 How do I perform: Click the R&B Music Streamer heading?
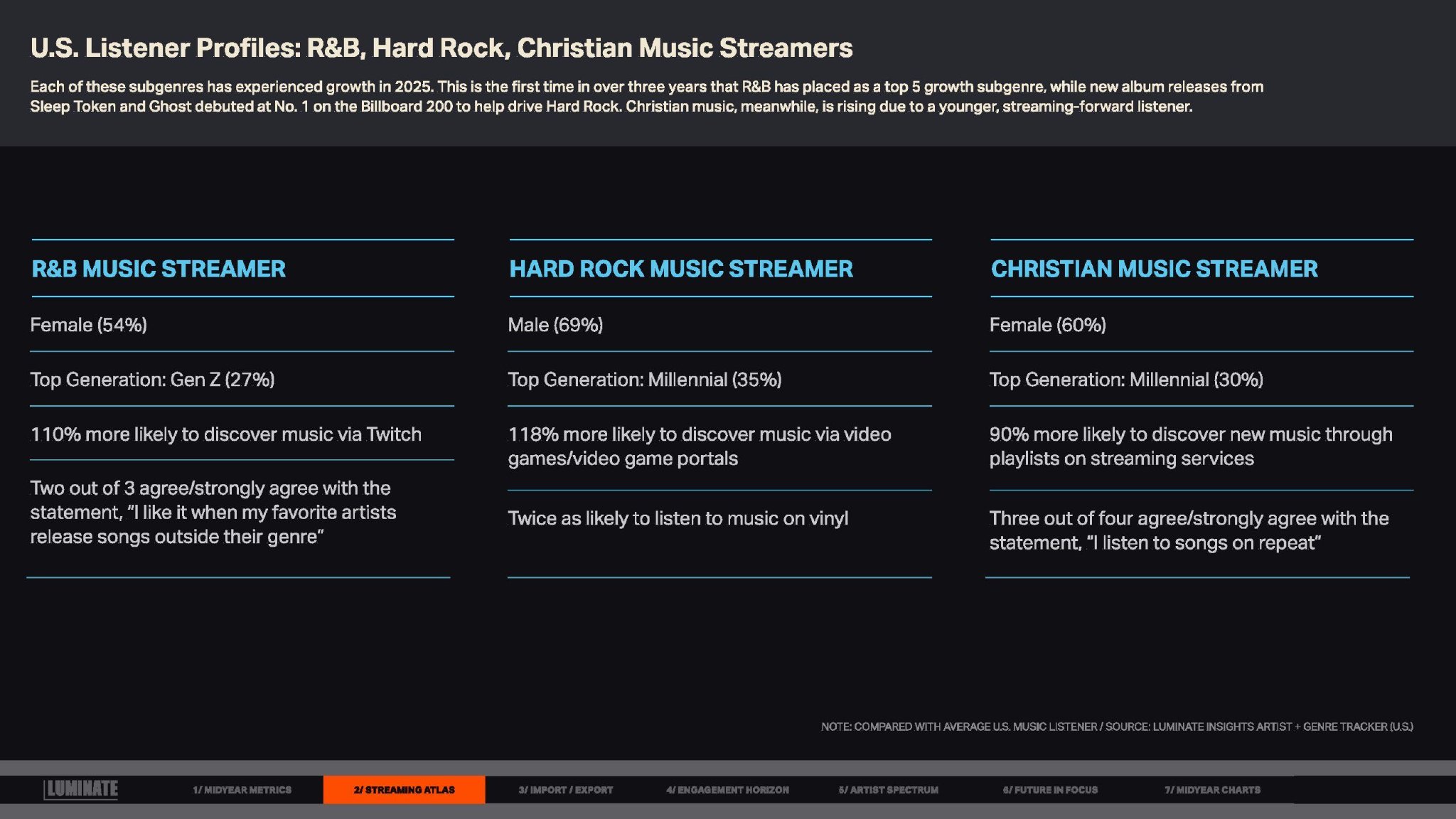[x=159, y=269]
